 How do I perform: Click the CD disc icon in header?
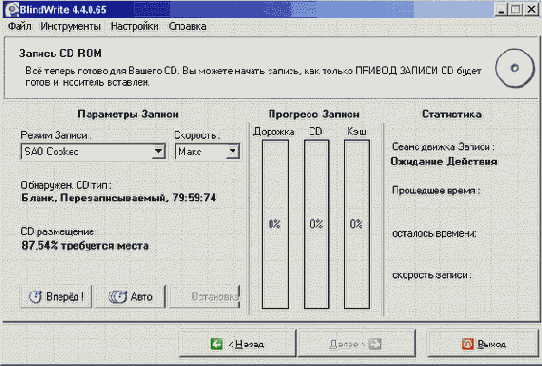(x=515, y=68)
